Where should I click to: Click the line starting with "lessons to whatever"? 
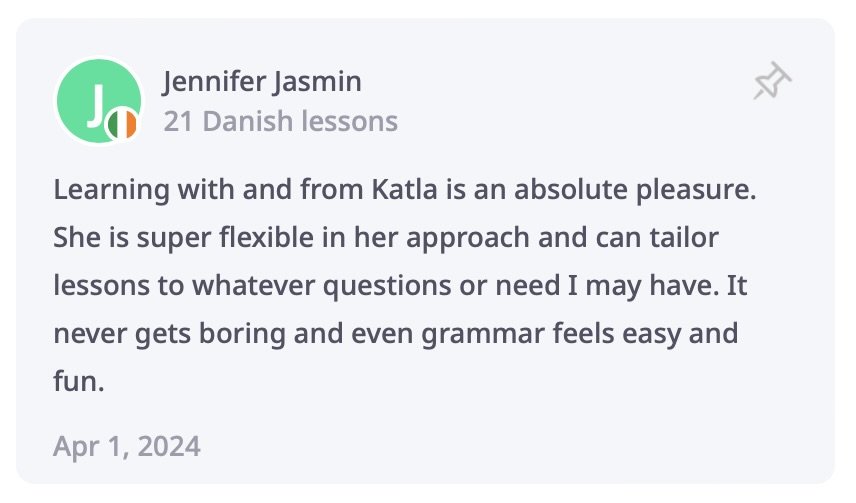400,286
